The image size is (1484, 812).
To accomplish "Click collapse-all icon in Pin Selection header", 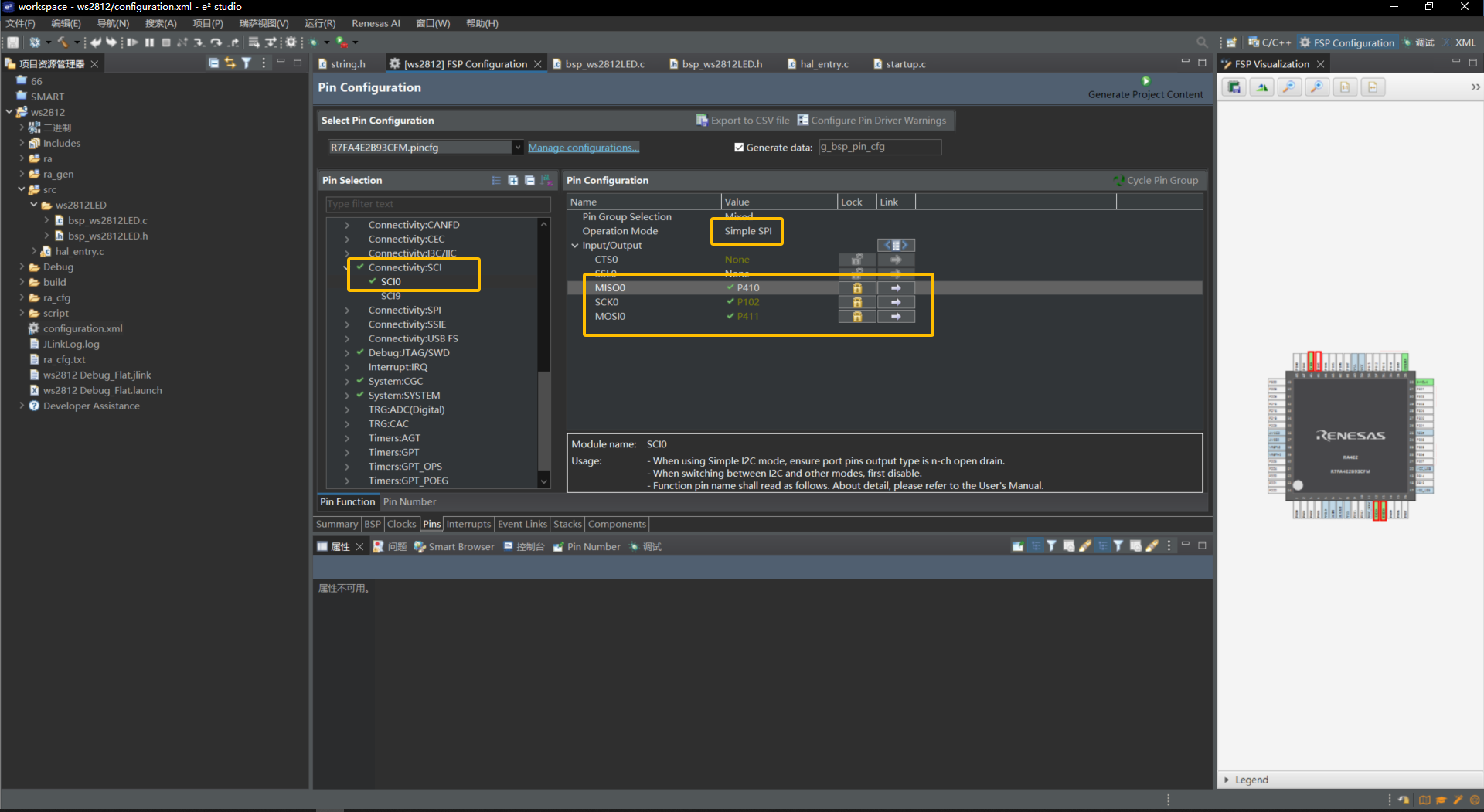I will pos(529,180).
